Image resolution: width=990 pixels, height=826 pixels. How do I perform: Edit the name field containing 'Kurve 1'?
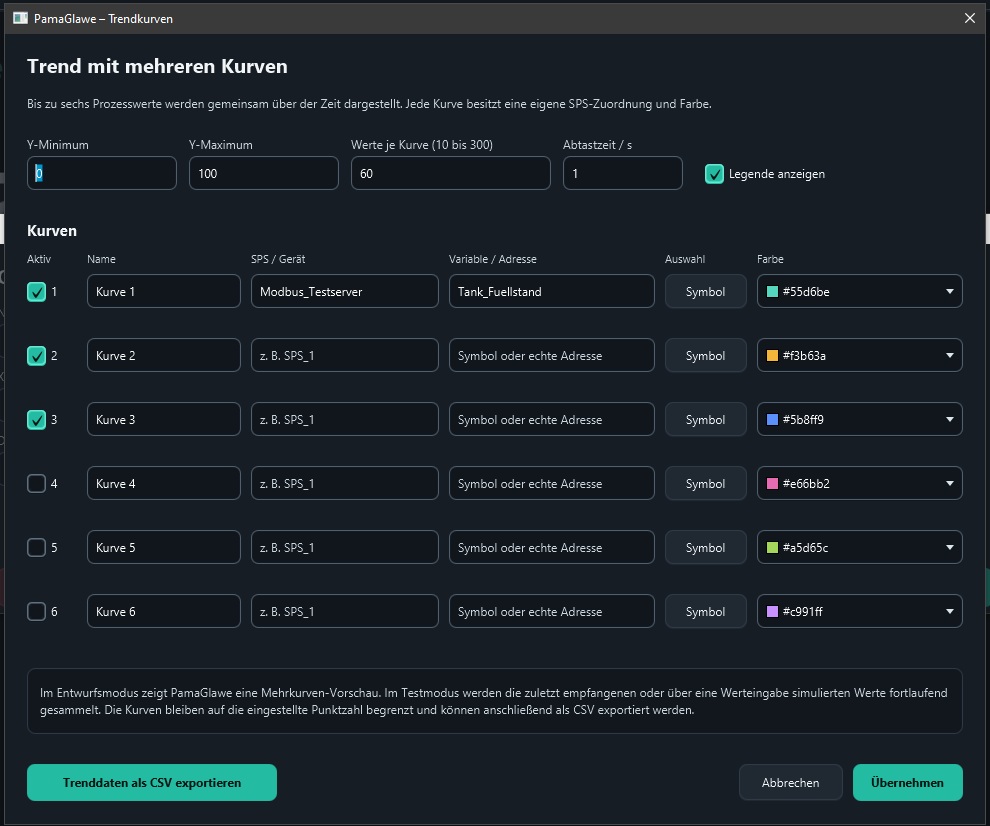tap(164, 291)
